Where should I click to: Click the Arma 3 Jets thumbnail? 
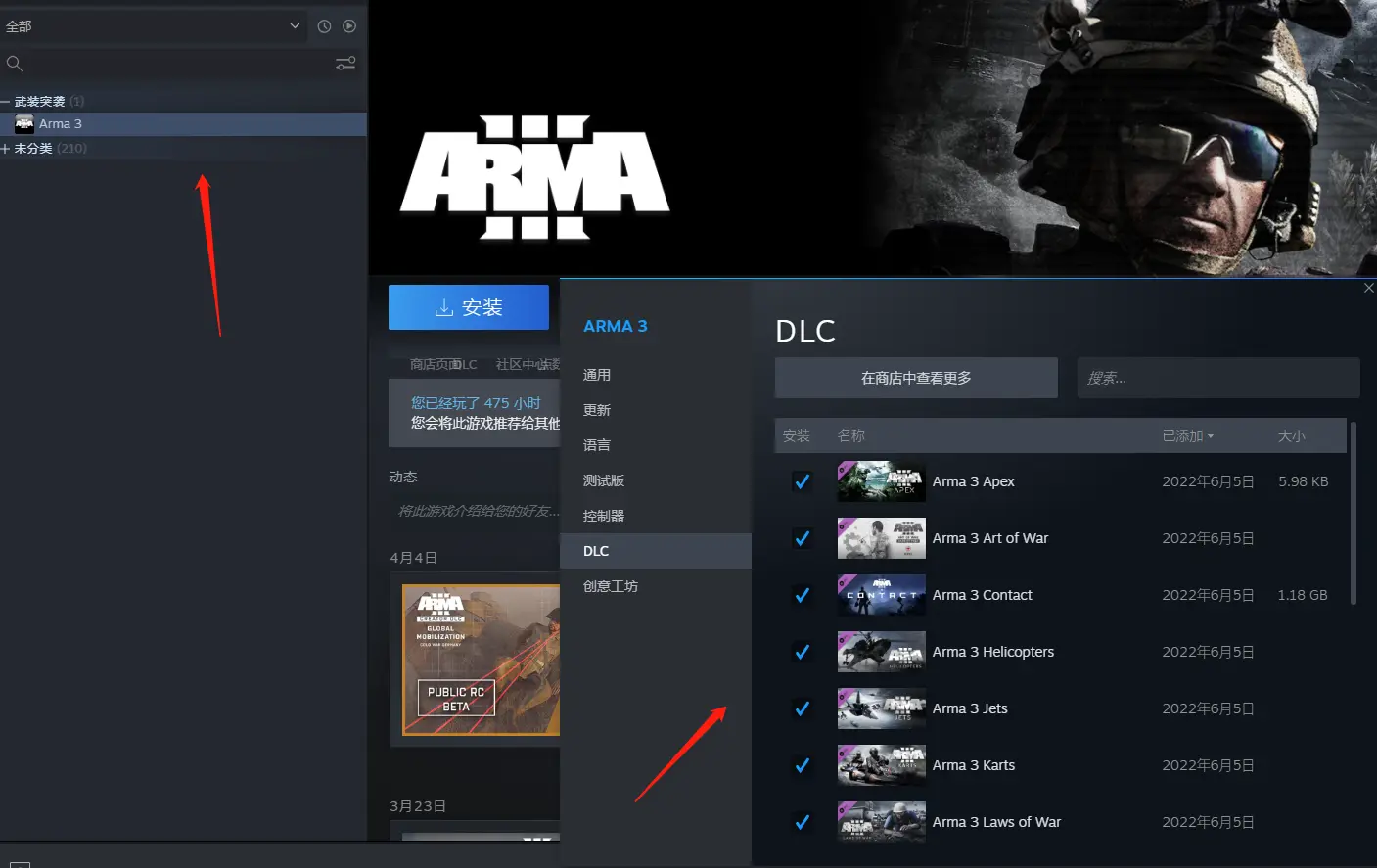click(x=882, y=708)
